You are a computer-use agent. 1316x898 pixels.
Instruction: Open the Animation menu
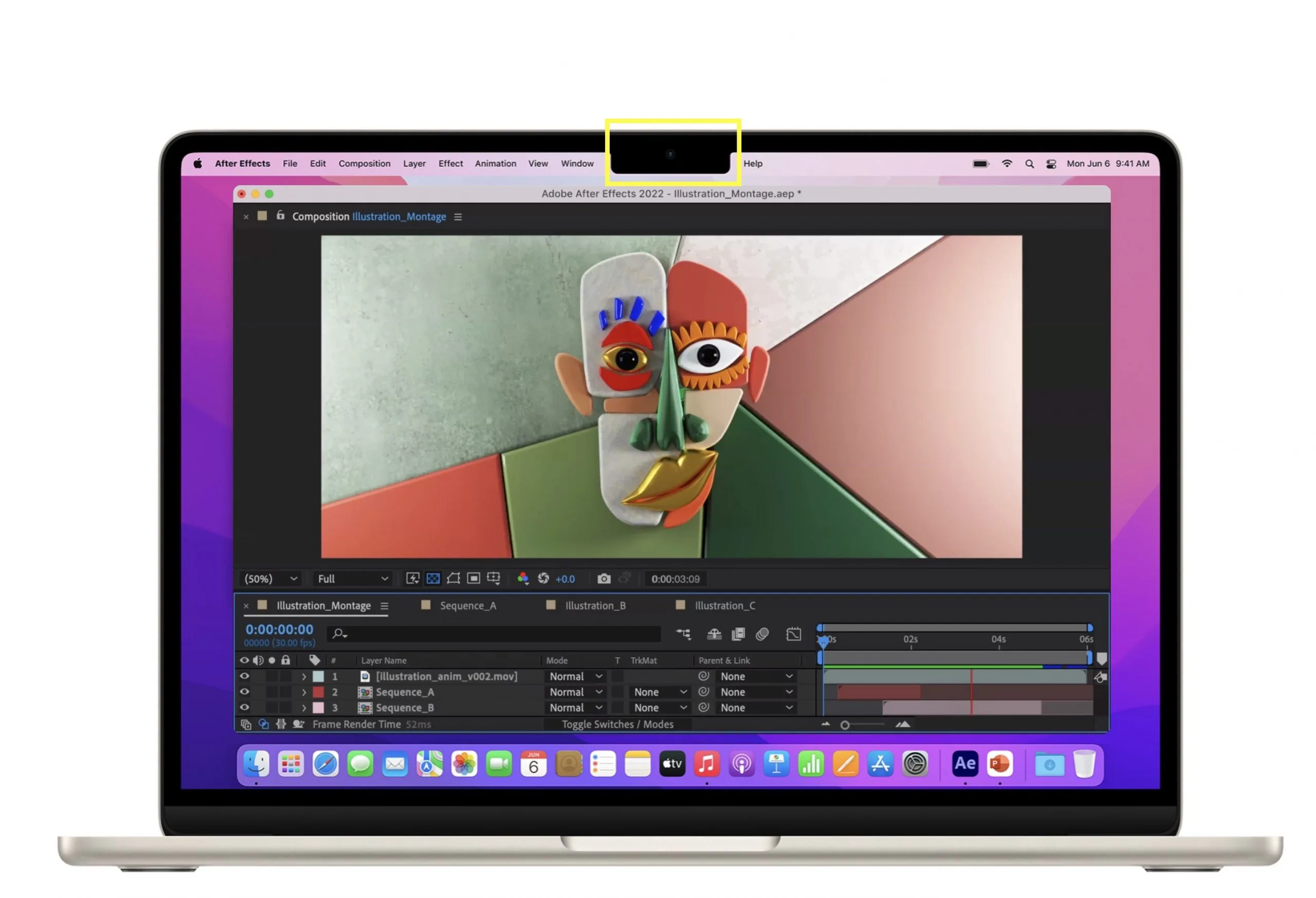[x=495, y=164]
